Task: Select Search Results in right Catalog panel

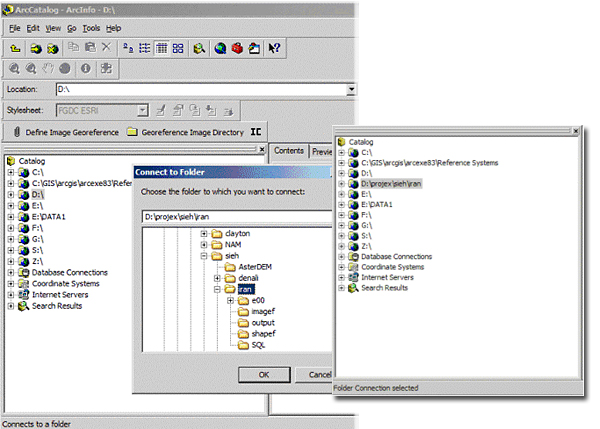Action: (385, 288)
